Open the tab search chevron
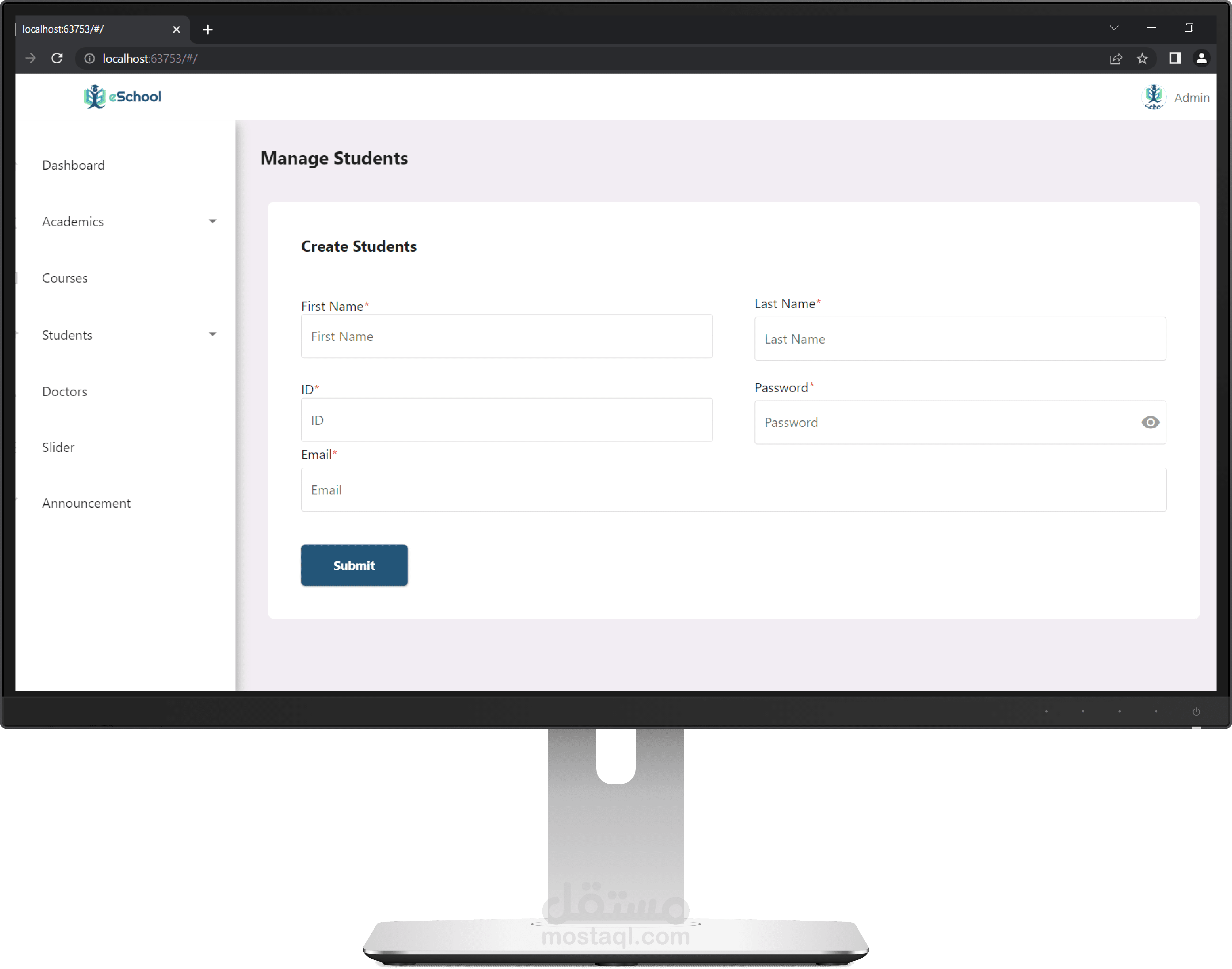1232x969 pixels. pos(1114,28)
